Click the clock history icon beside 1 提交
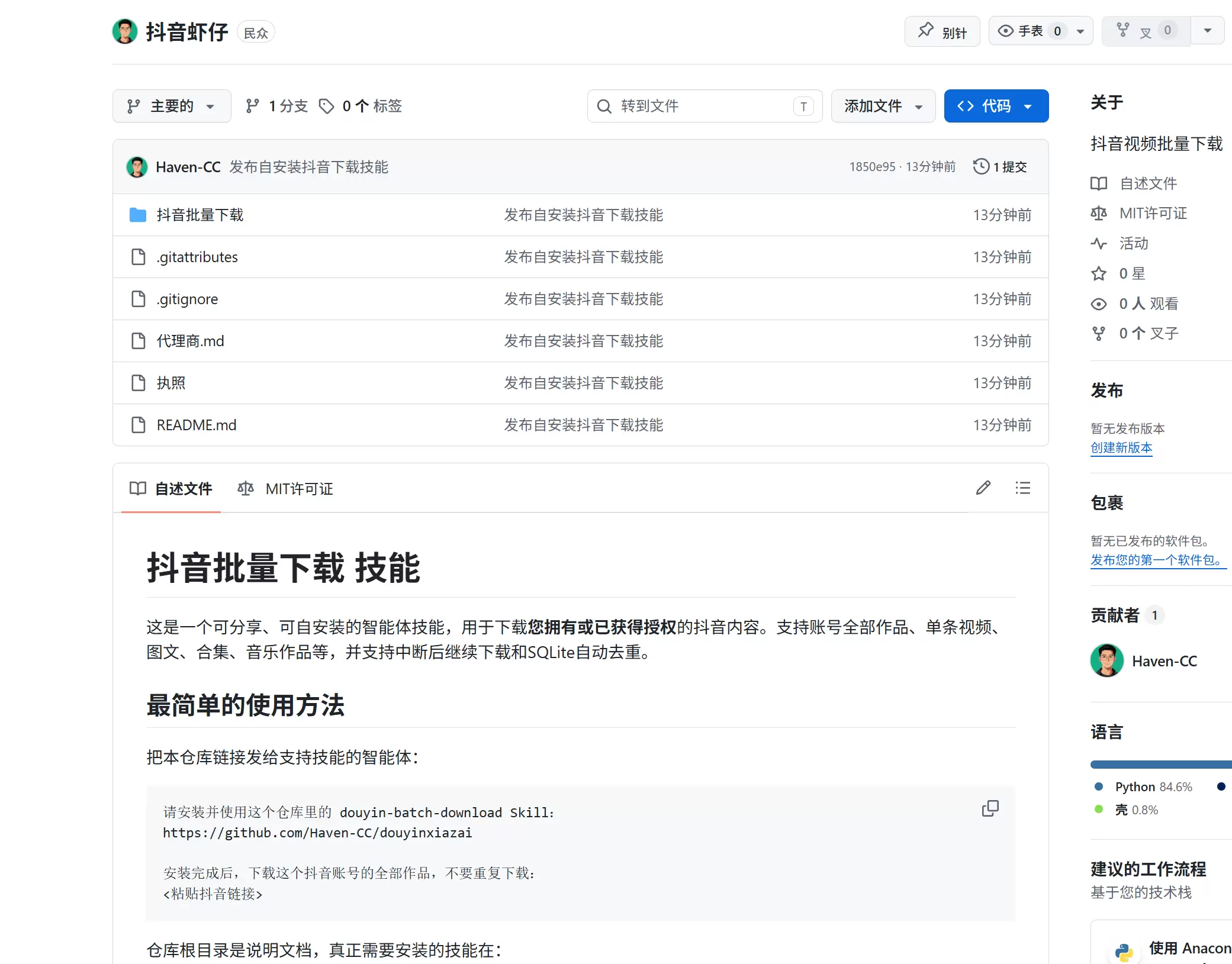Screen dimensions: 1232x964 [x=981, y=166]
